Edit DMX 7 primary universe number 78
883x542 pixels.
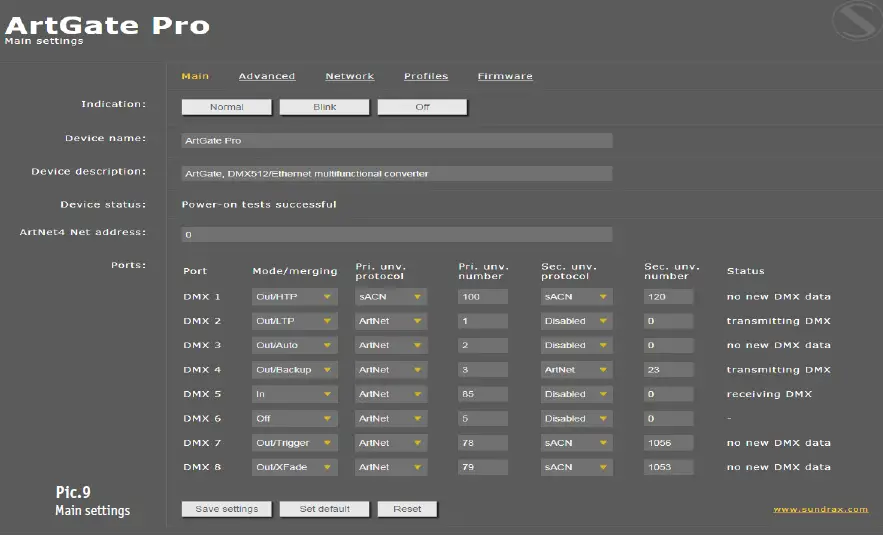click(x=483, y=443)
